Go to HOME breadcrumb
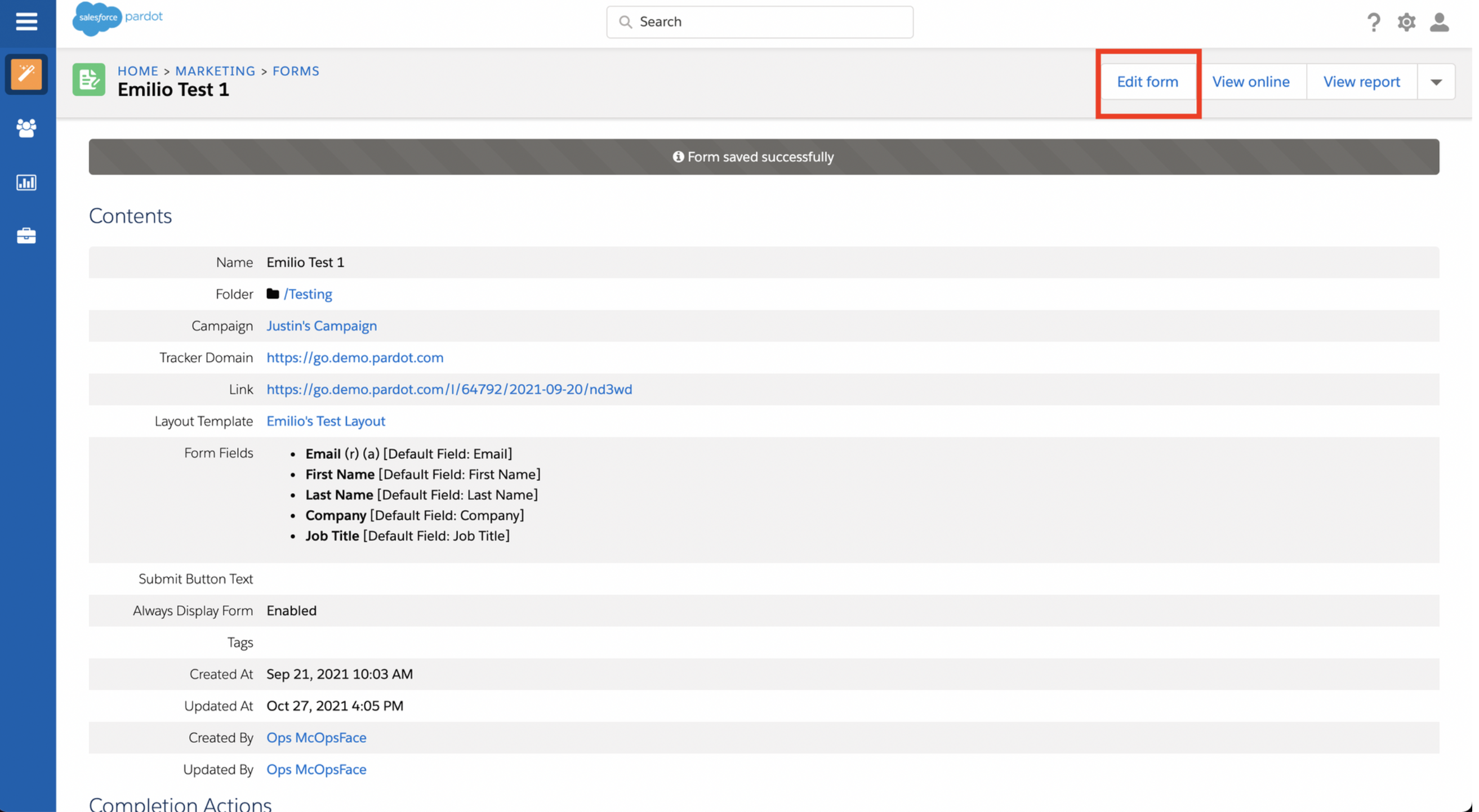 [138, 70]
